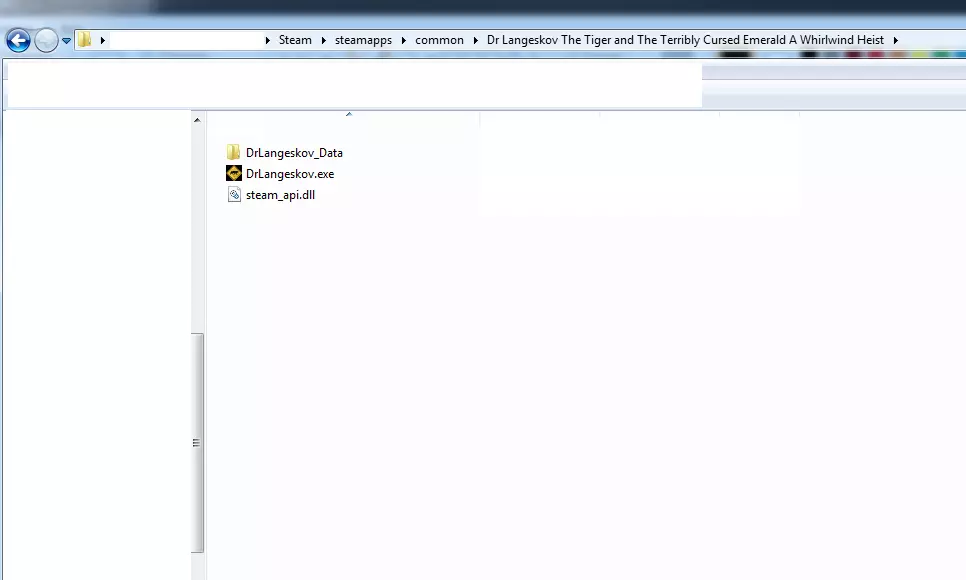This screenshot has height=580, width=966.
Task: Click the greyed-out Forward navigation button
Action: [x=46, y=41]
